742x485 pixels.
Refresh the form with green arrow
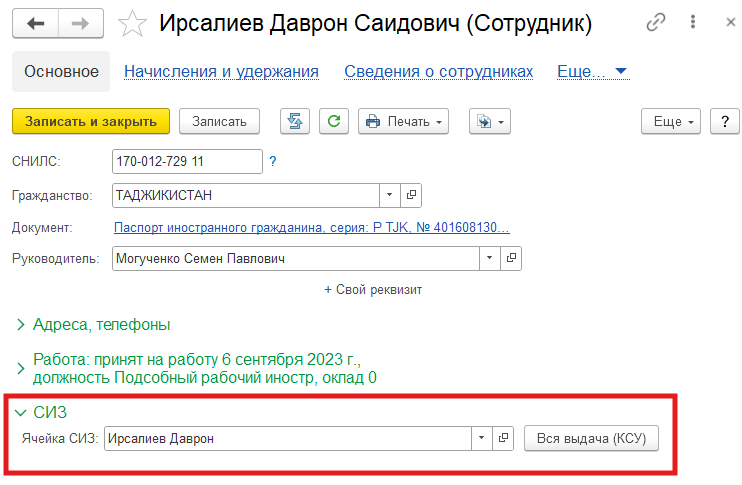point(334,122)
